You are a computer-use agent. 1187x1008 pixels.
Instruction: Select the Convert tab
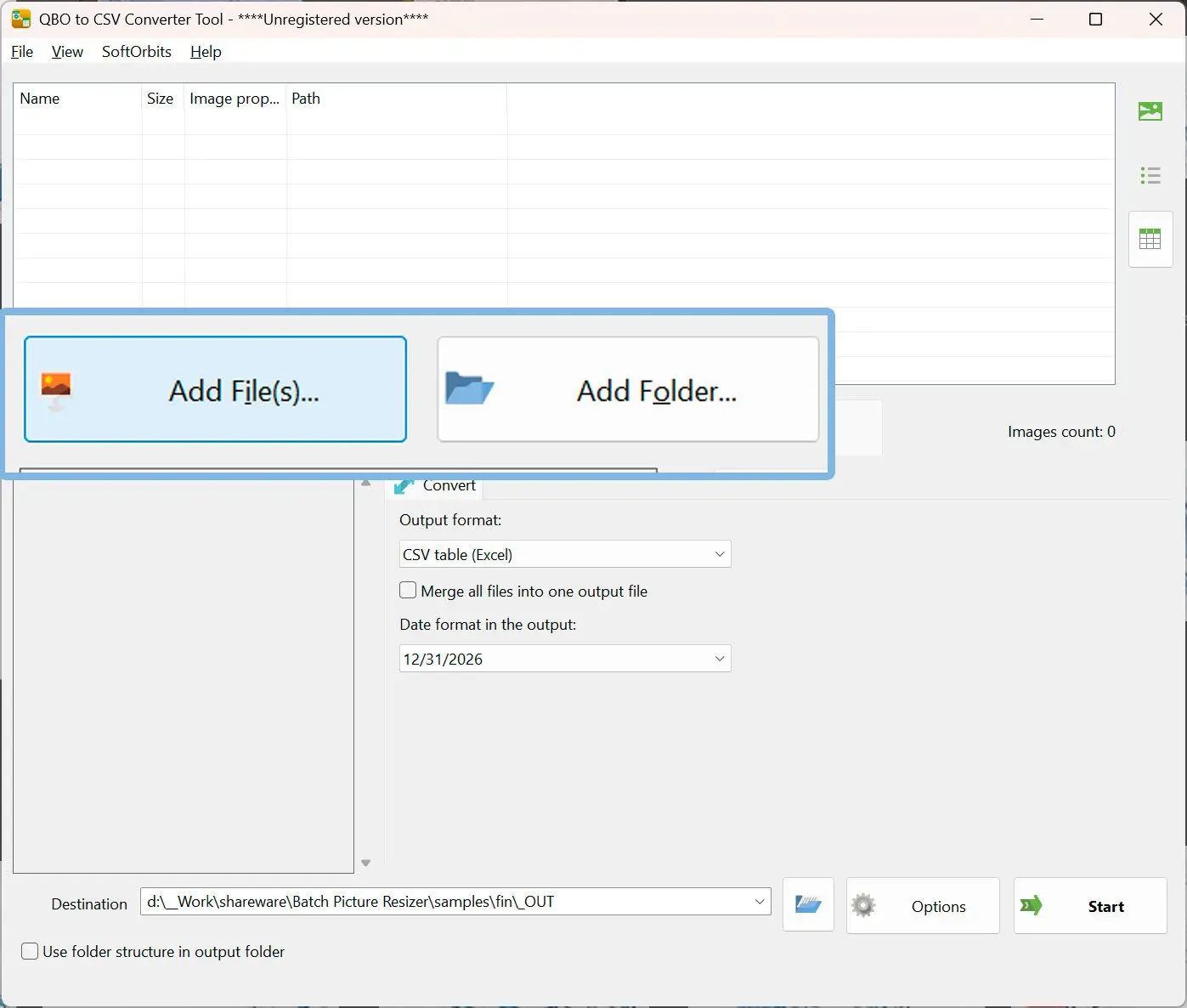point(434,486)
